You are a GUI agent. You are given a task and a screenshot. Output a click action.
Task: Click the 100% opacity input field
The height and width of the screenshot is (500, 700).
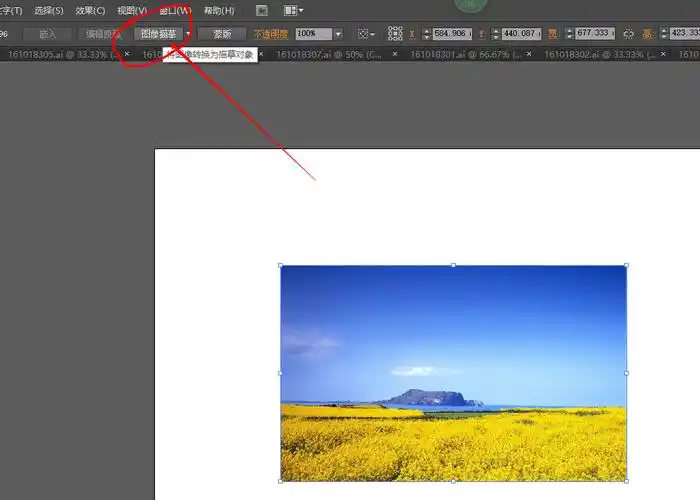point(314,33)
